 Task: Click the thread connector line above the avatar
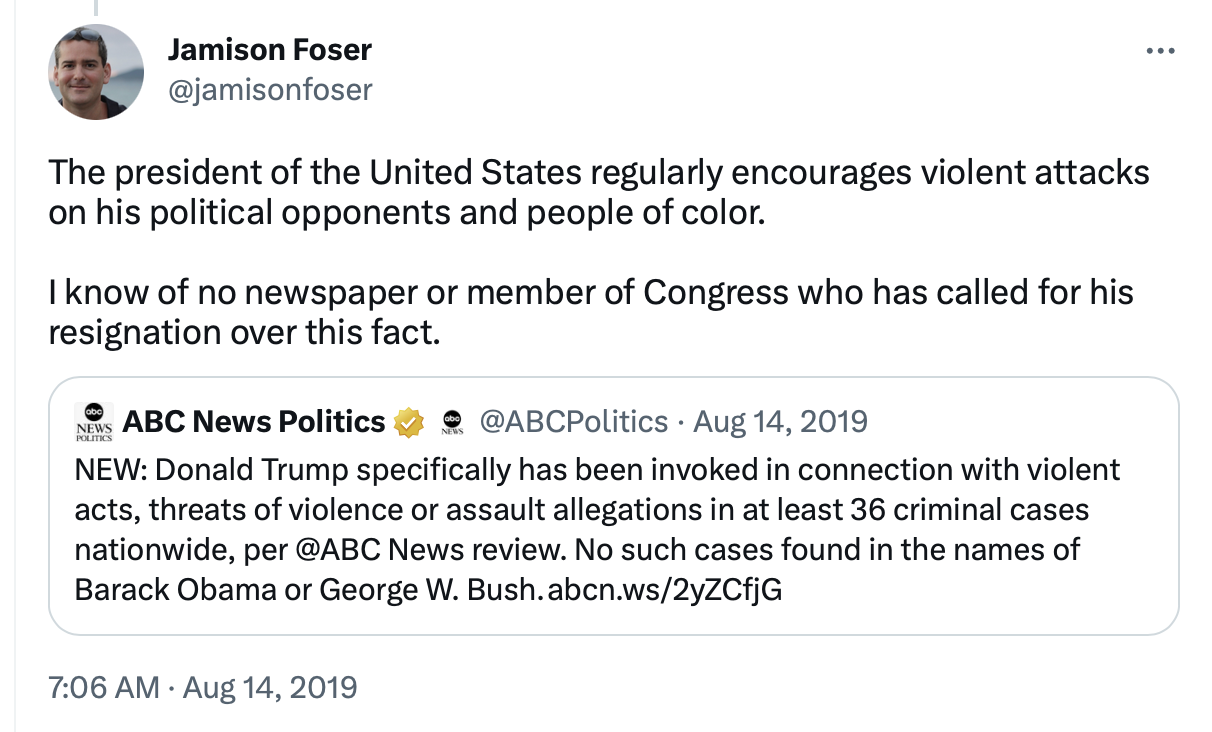point(97,6)
